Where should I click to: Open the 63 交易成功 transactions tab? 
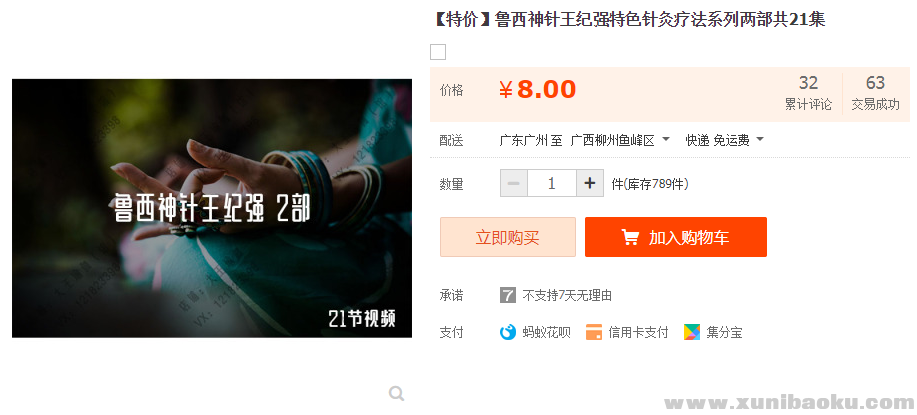[875, 93]
